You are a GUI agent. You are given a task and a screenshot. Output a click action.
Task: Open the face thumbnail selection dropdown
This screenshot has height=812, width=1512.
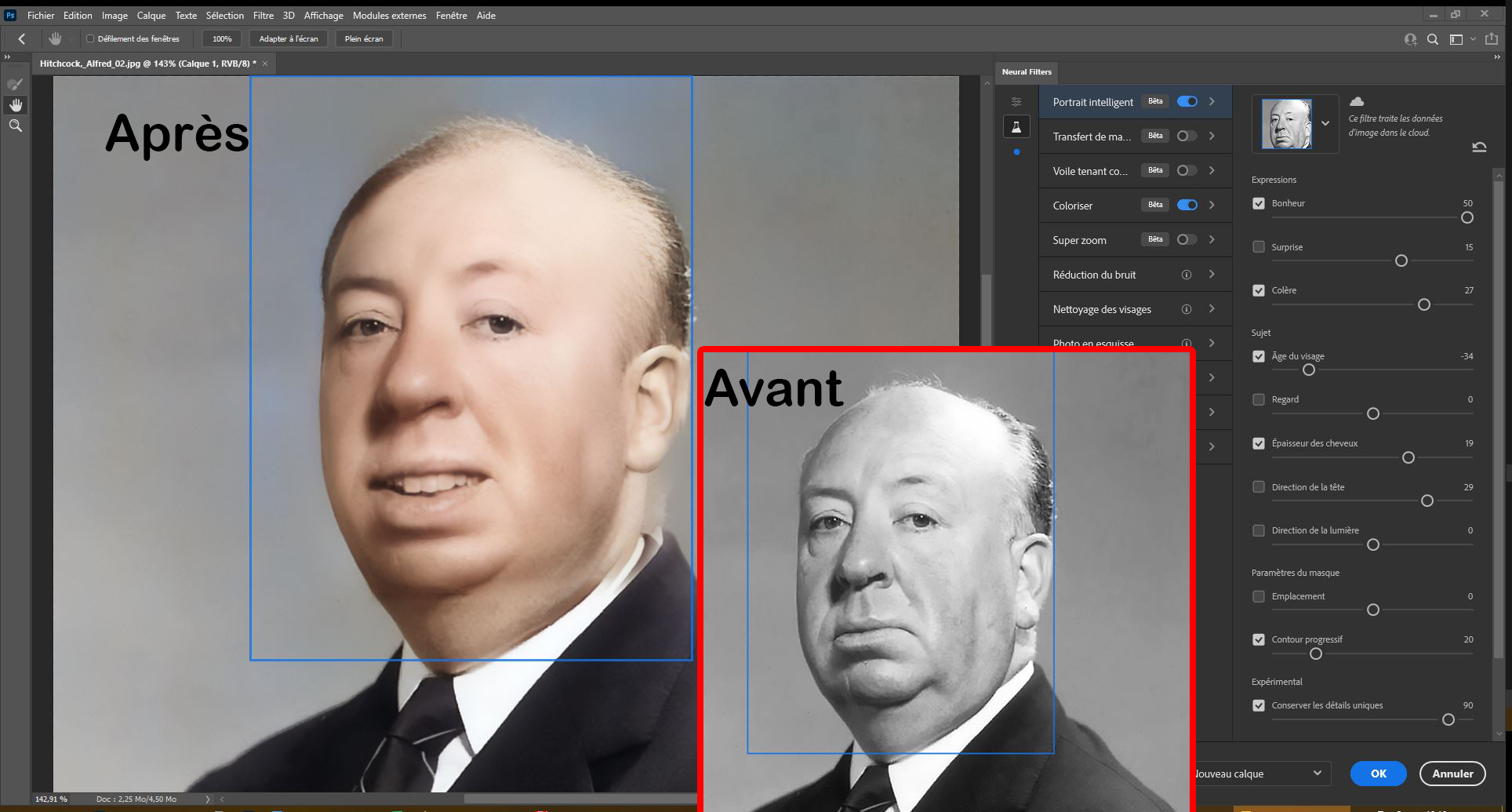click(x=1325, y=123)
